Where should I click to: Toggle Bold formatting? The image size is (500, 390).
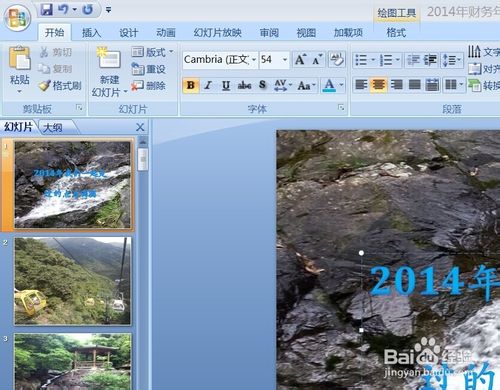point(191,85)
